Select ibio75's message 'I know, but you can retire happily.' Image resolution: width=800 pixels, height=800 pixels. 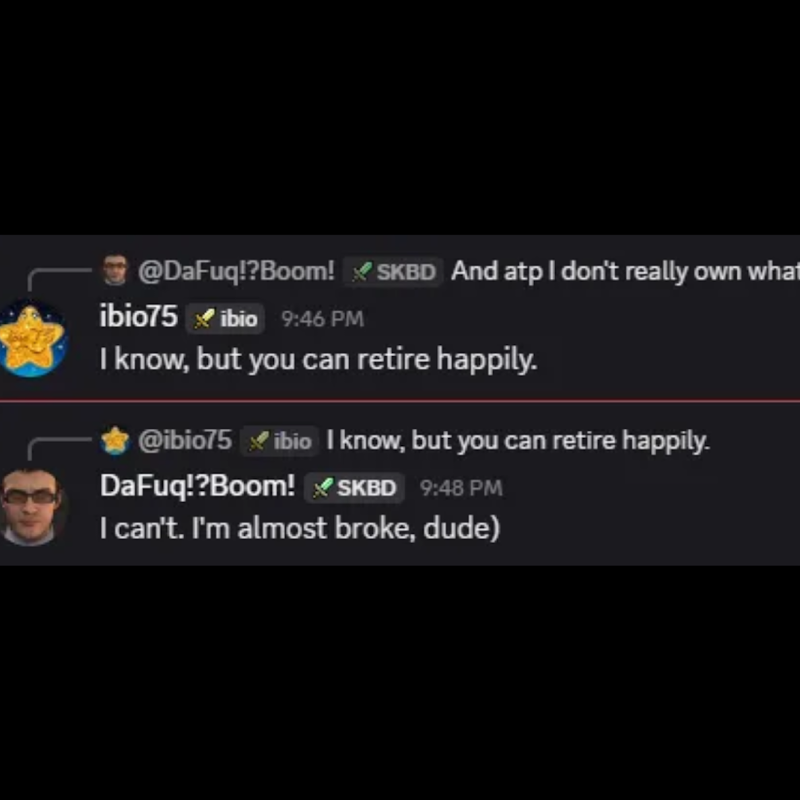click(318, 359)
